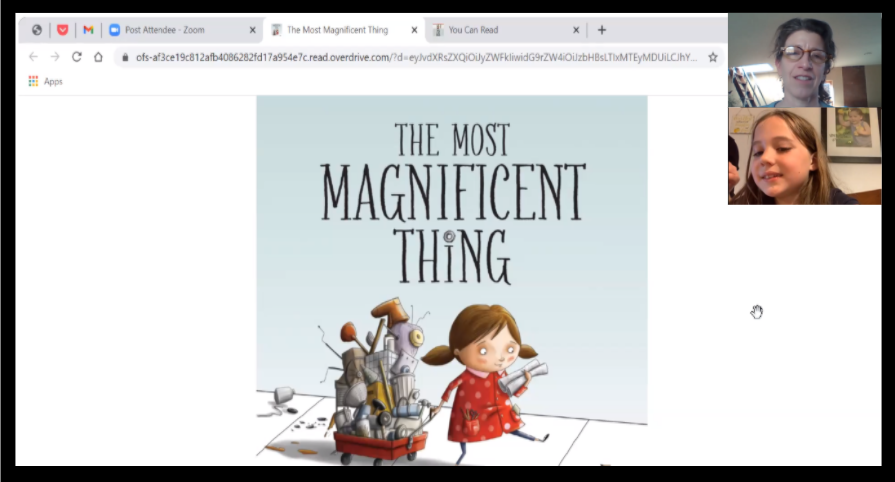
Task: Close The Most Magnificent Thing tab
Action: 414,30
